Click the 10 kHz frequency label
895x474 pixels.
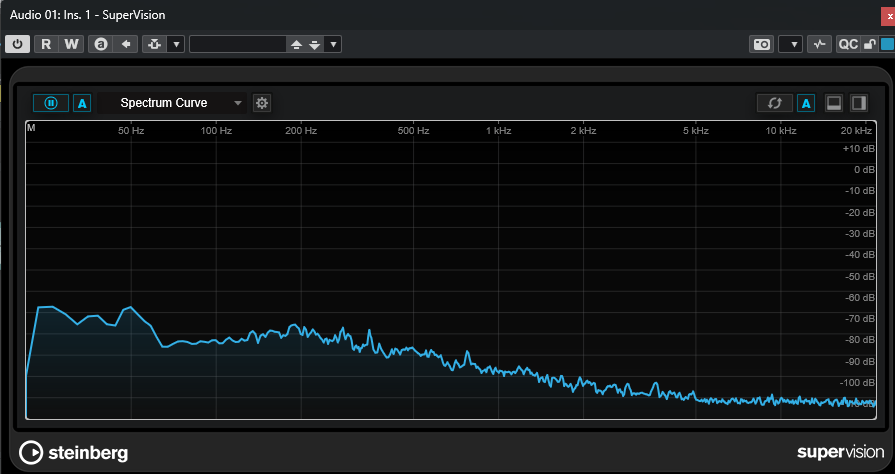click(x=780, y=130)
